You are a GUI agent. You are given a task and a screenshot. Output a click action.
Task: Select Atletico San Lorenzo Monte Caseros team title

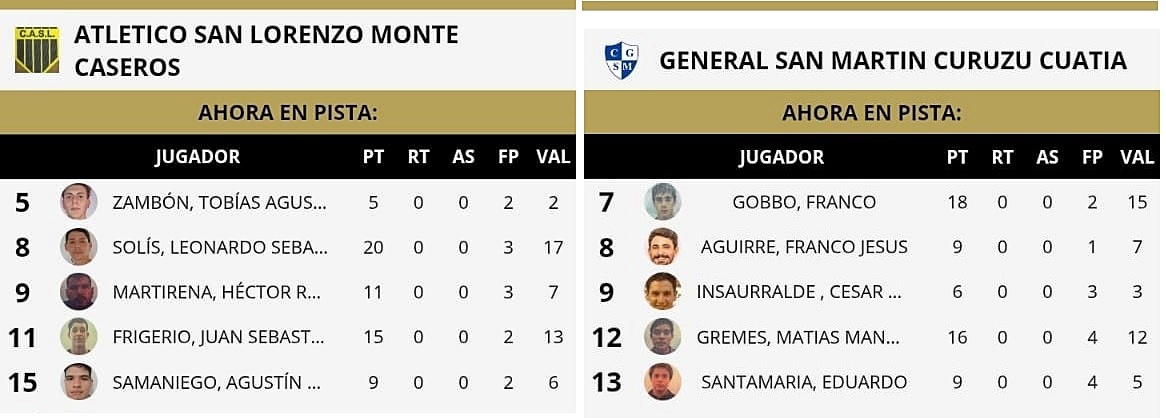(x=266, y=50)
